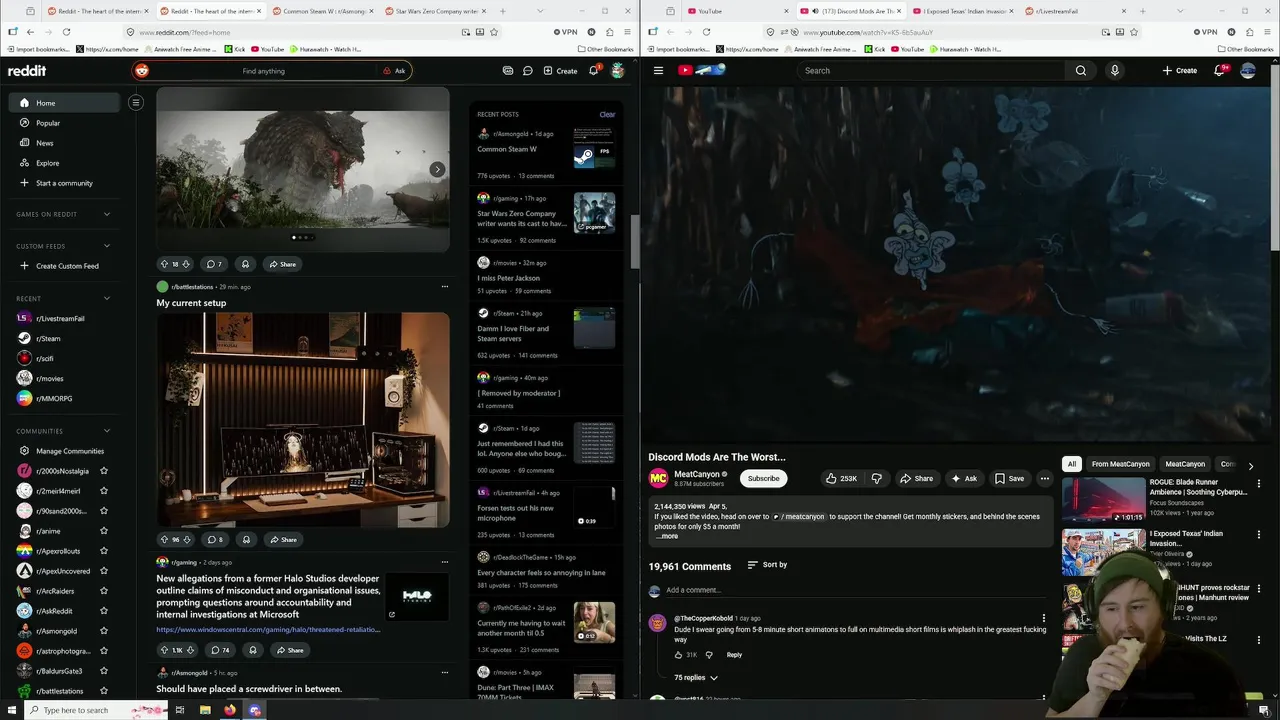Open comments on the 7-comment gallery post
Screen dimensions: 1280x720
(214, 264)
